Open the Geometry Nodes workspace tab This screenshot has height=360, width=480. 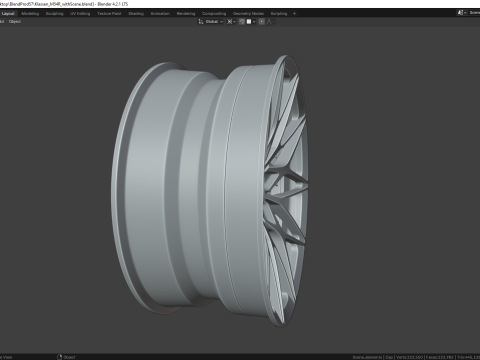coord(248,14)
